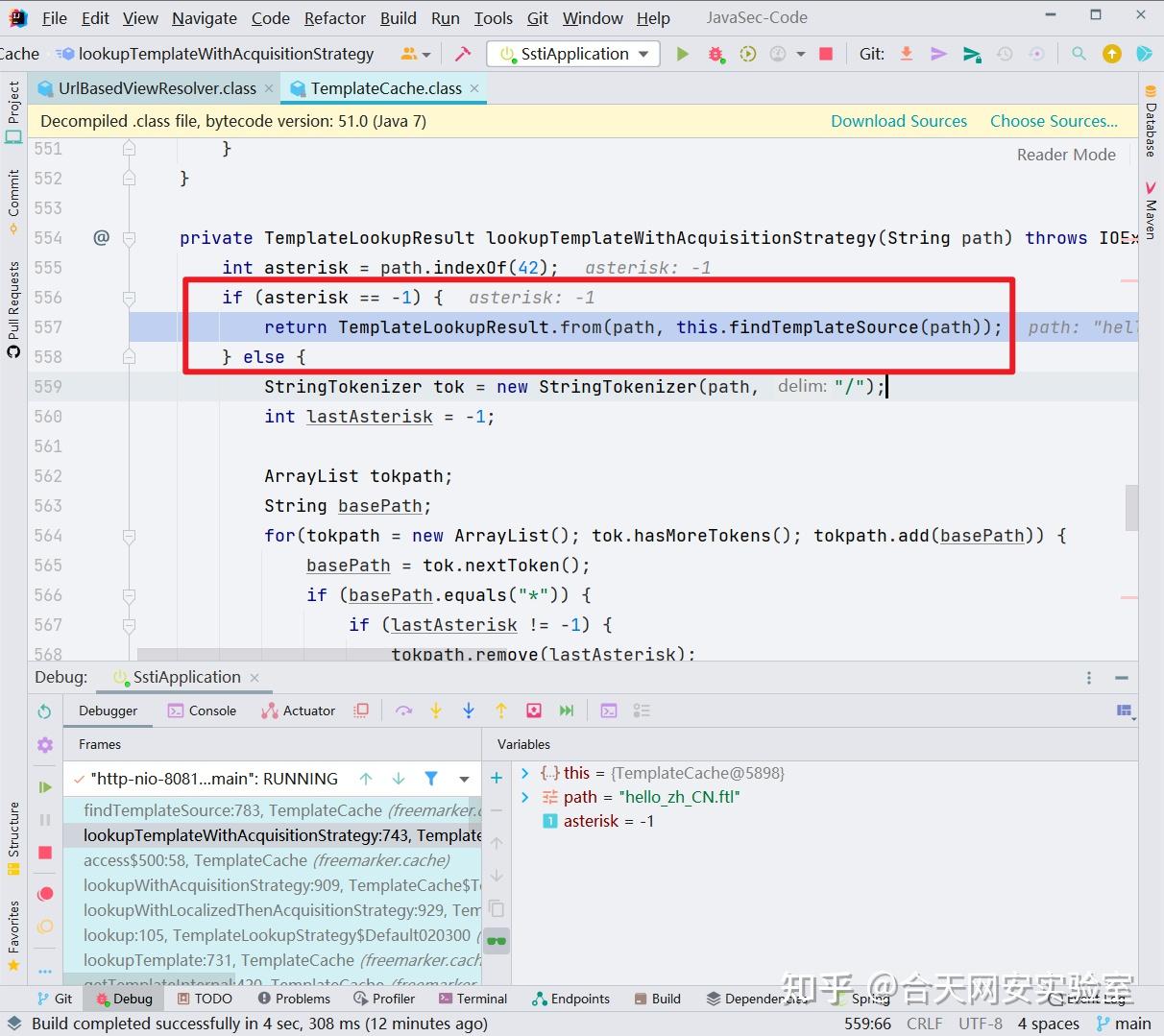The width and height of the screenshot is (1164, 1036).
Task: Step out debugger button
Action: [501, 711]
